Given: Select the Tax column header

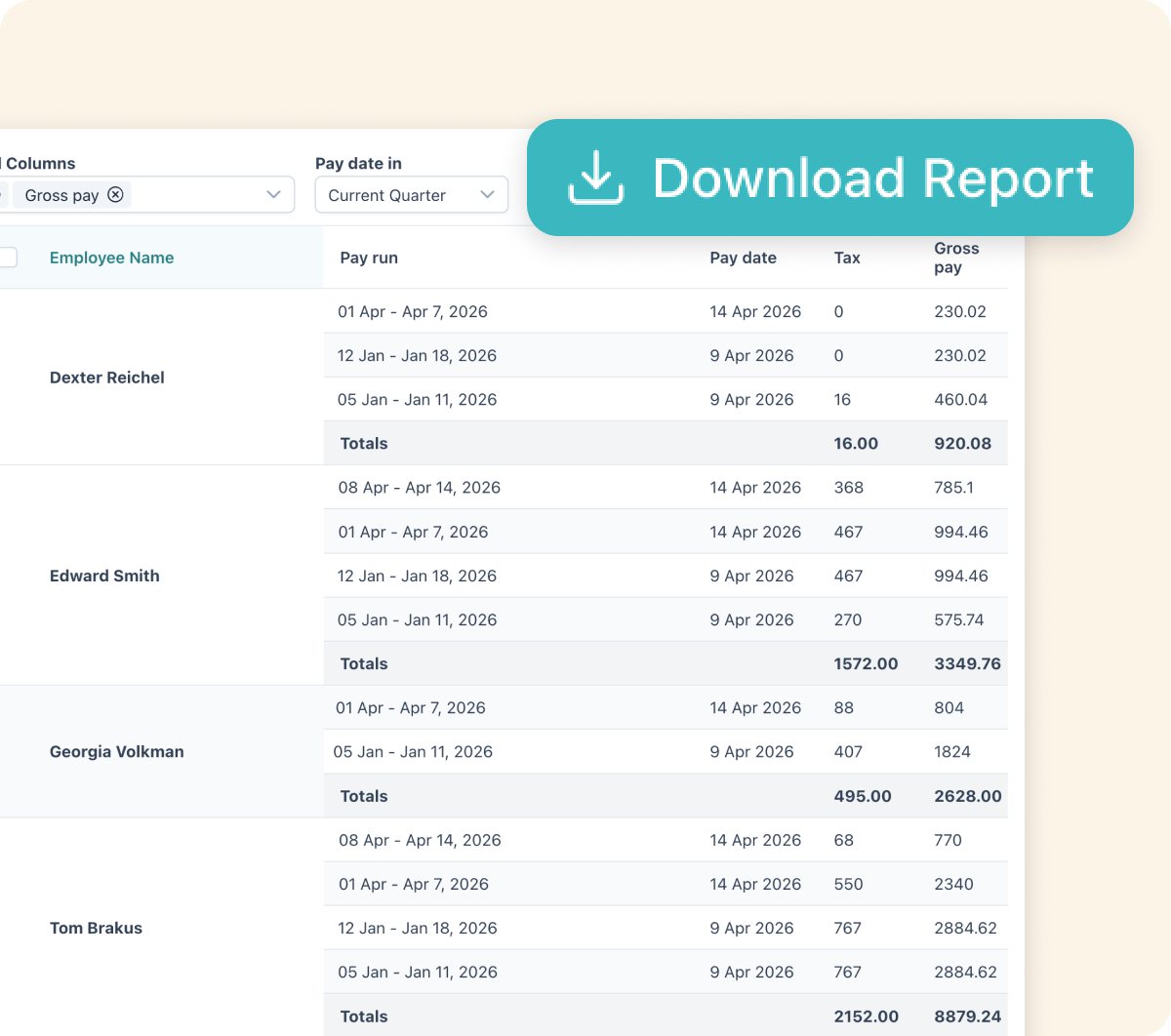Looking at the screenshot, I should [847, 258].
